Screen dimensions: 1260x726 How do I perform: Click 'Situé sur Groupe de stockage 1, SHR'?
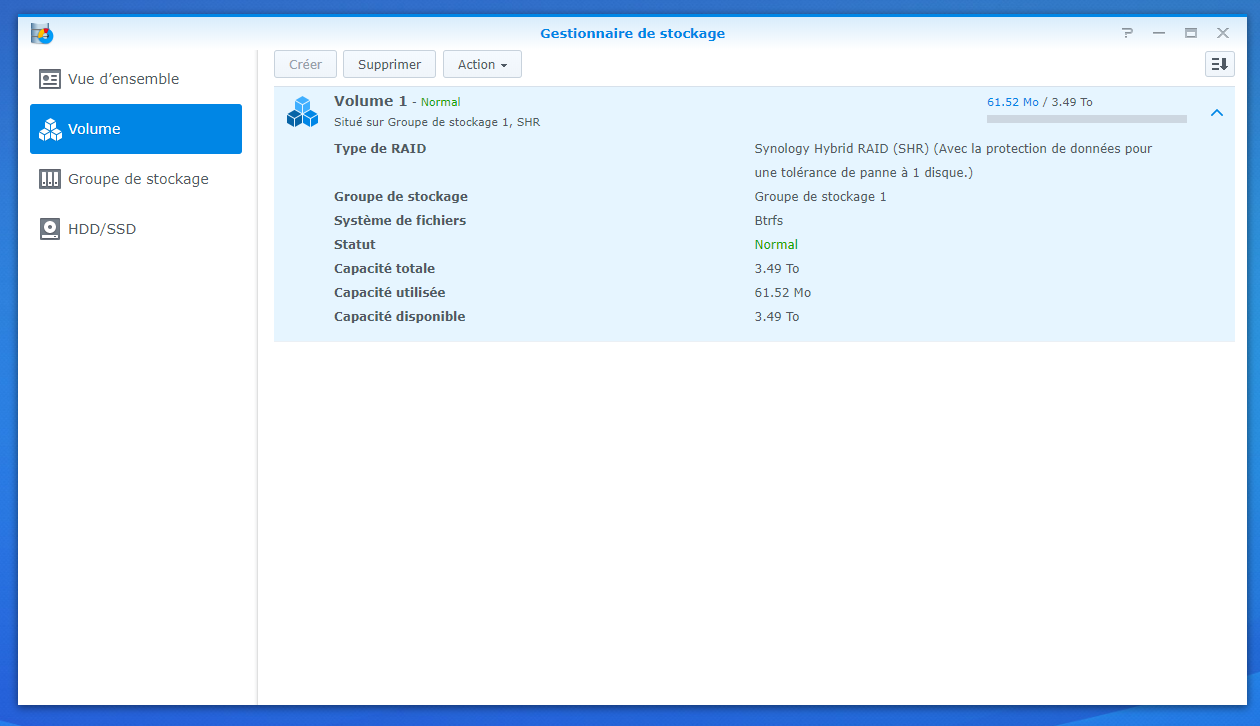437,122
